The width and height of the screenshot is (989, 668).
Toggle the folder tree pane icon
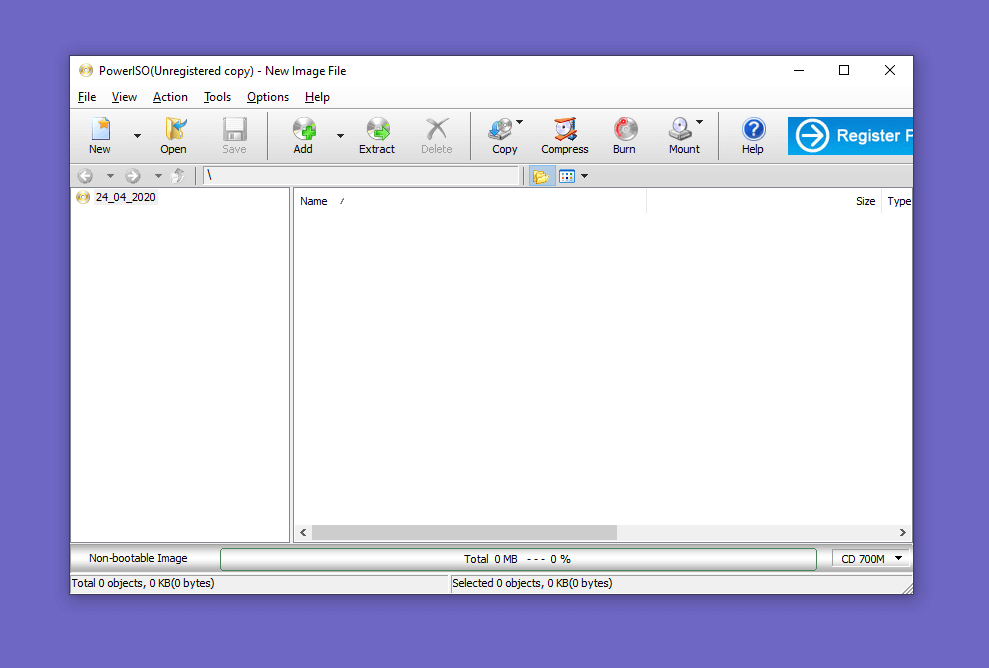[x=541, y=176]
